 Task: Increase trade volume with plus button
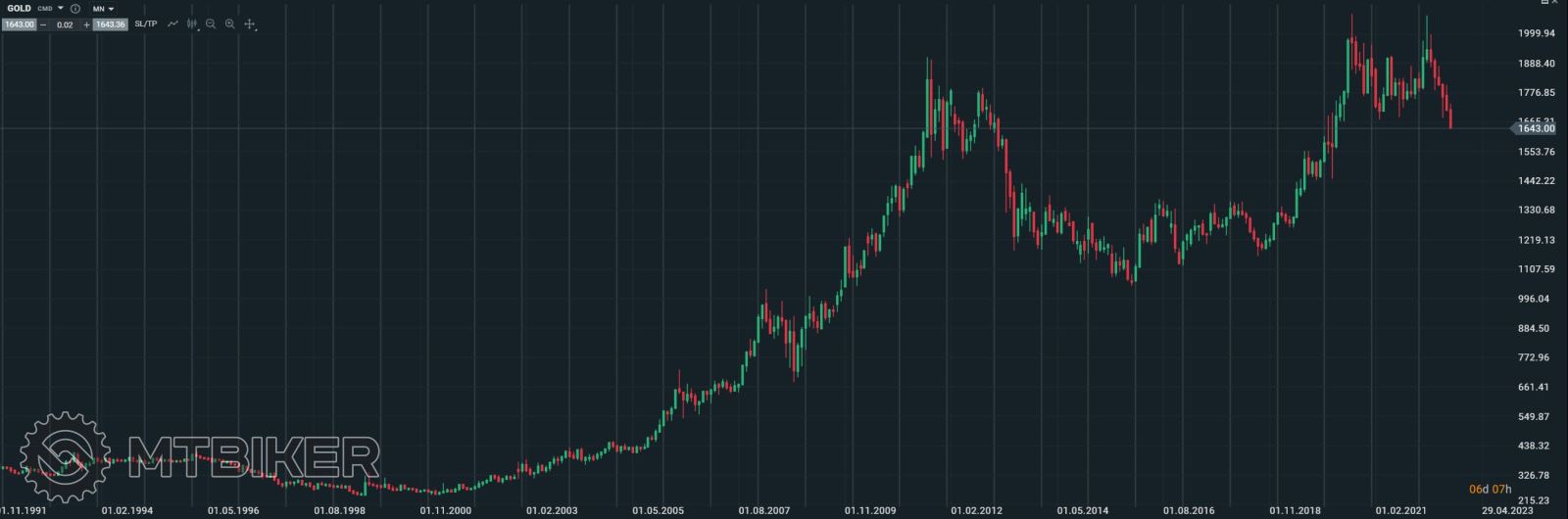tap(86, 24)
